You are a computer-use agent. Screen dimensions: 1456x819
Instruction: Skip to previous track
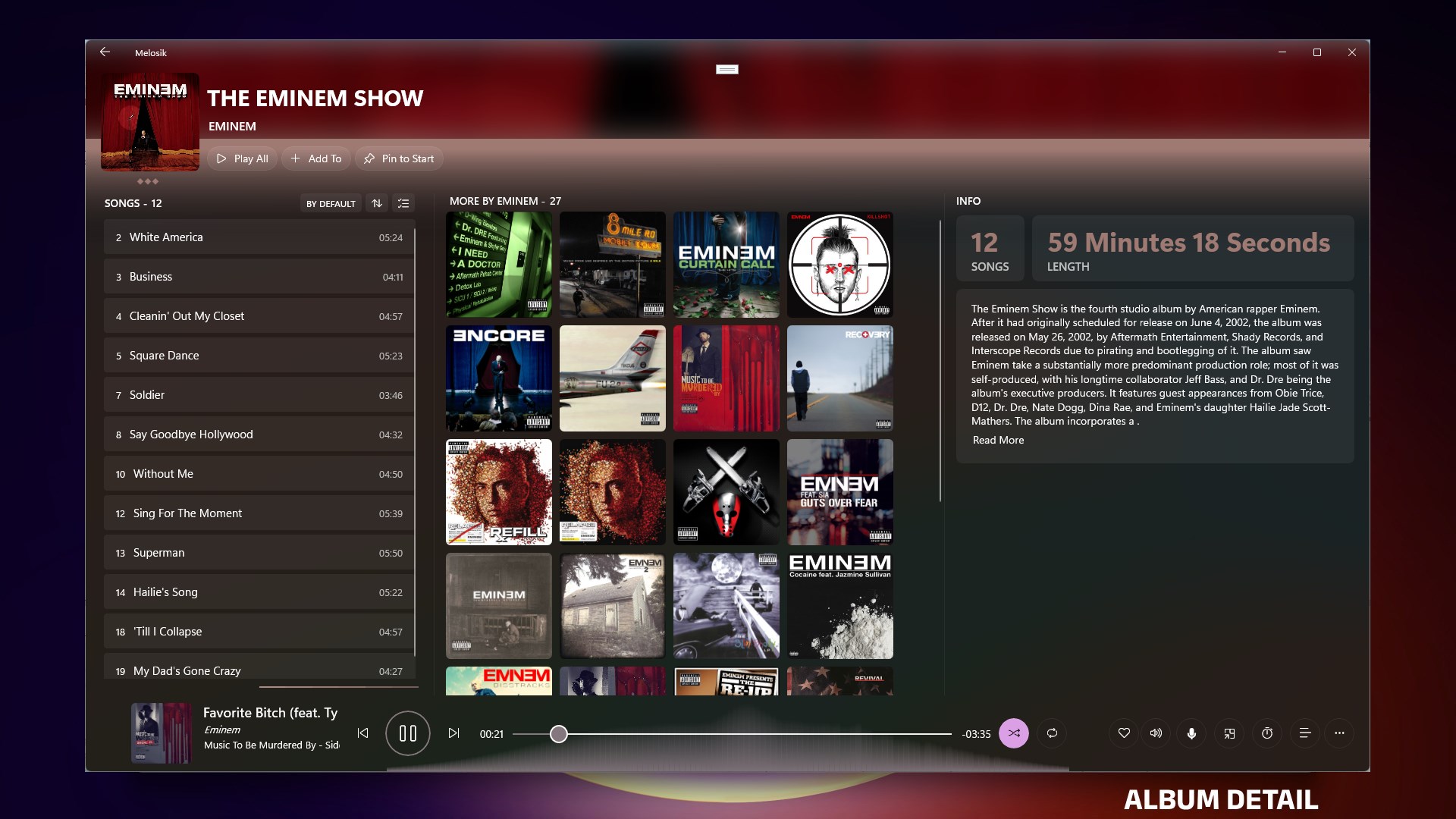click(x=363, y=733)
